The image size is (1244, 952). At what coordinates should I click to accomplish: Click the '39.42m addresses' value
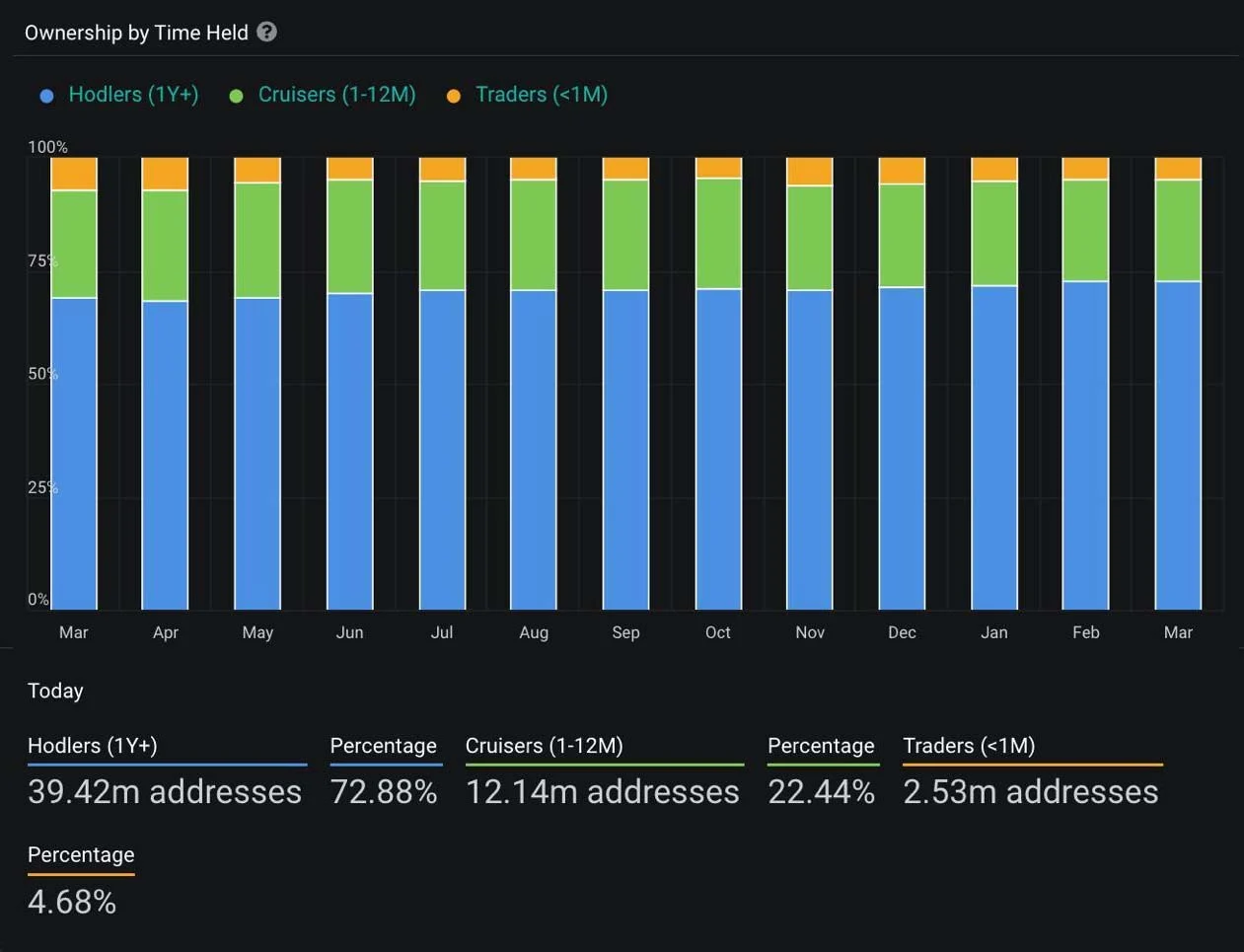pyautogui.click(x=165, y=791)
